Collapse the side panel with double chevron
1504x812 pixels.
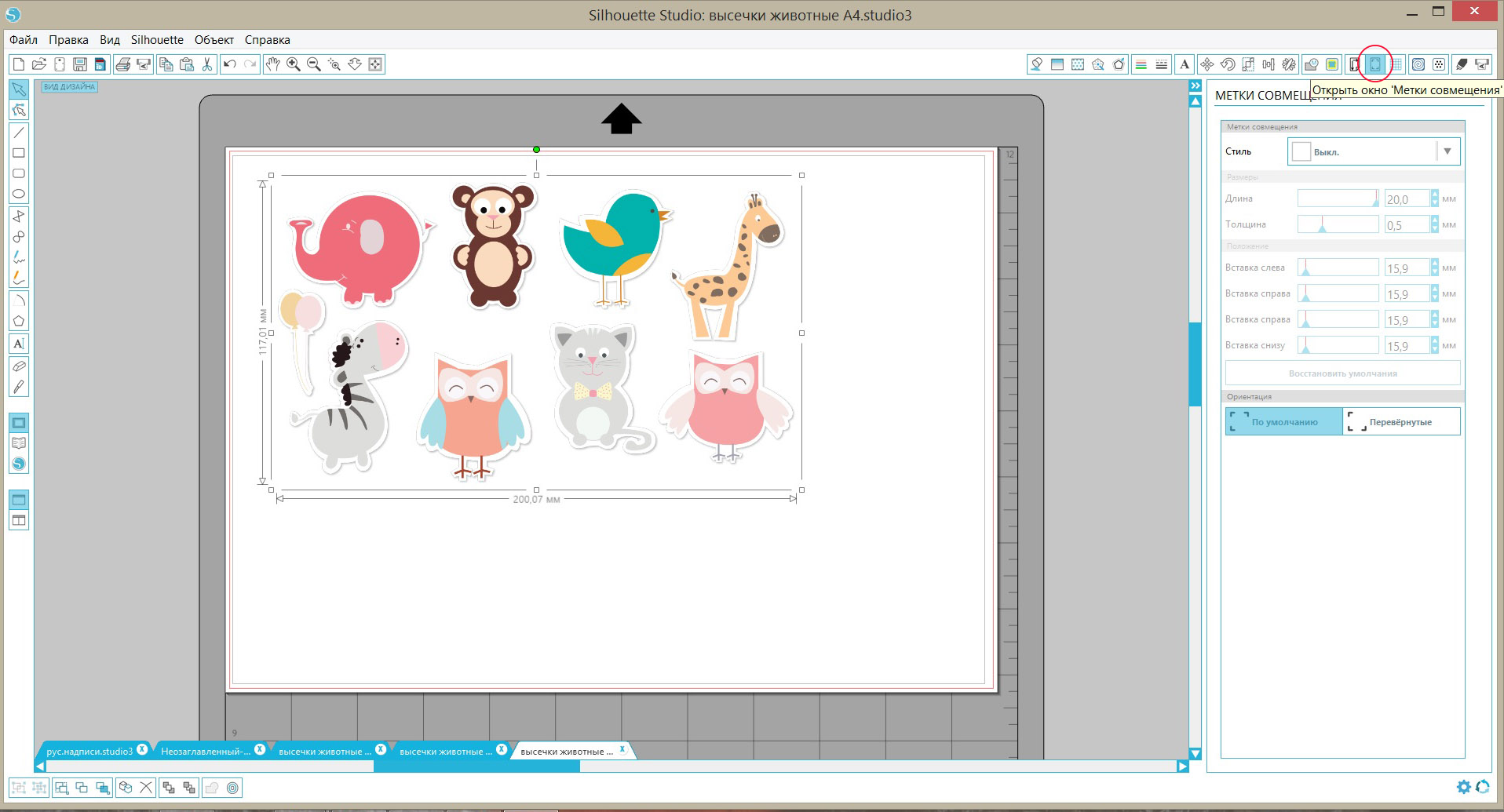1196,86
